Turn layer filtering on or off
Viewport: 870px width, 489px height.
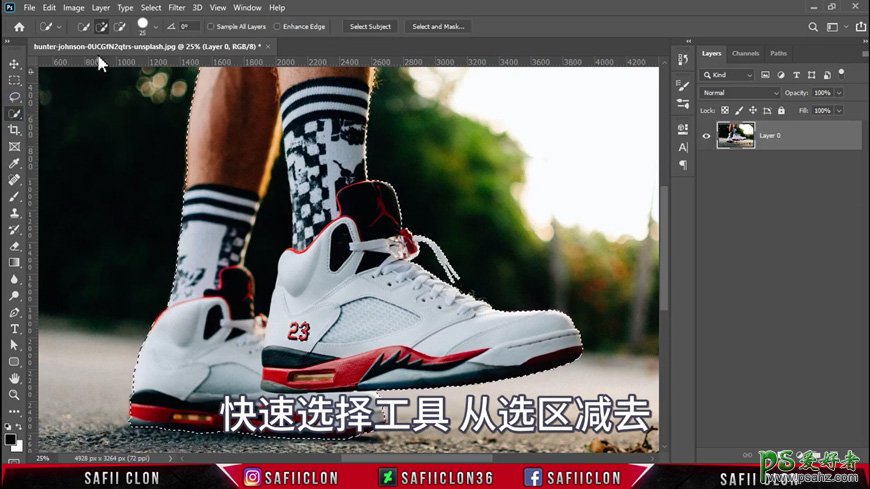tap(842, 73)
